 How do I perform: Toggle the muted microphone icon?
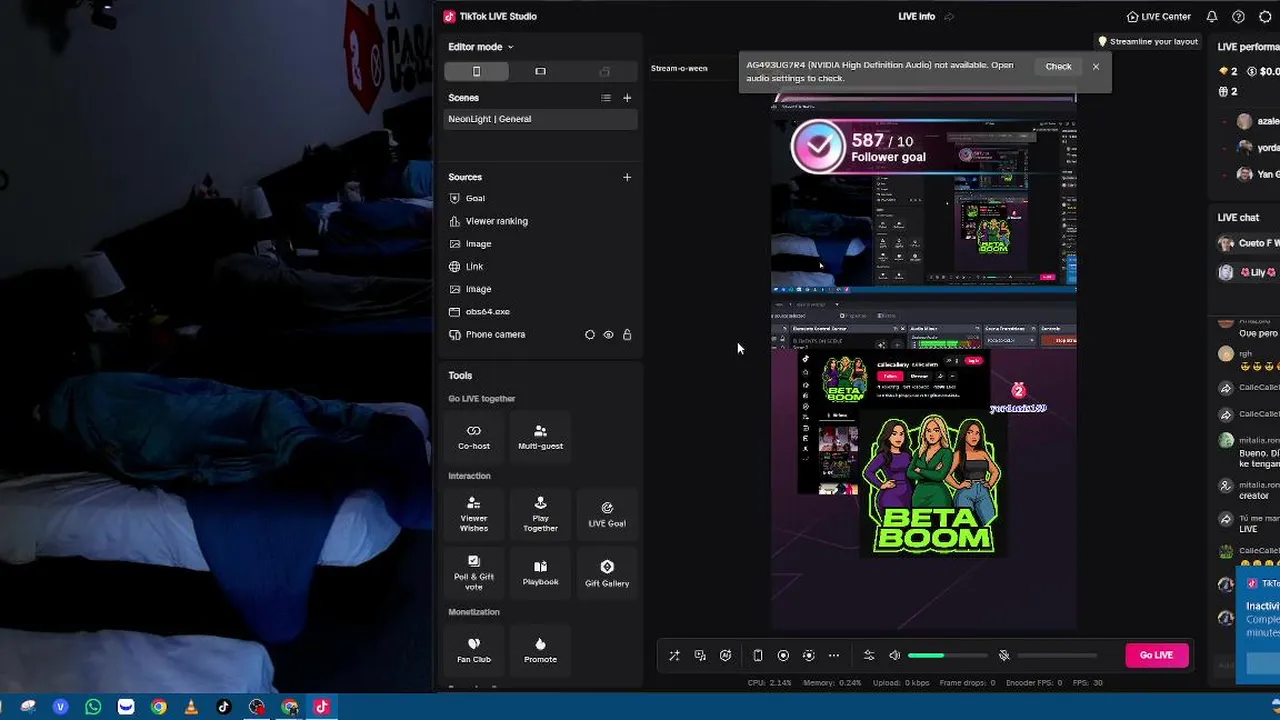coord(1004,656)
